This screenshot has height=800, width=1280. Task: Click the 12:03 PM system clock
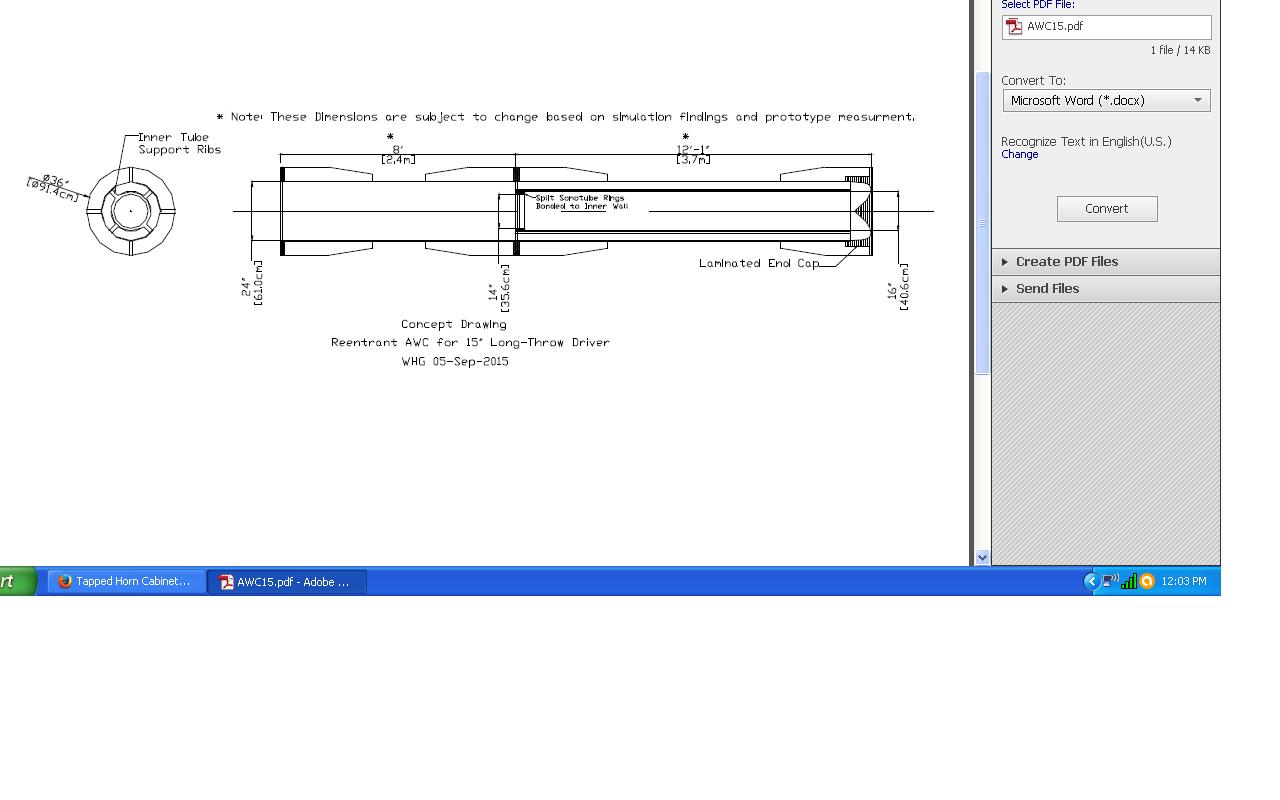(x=1184, y=581)
